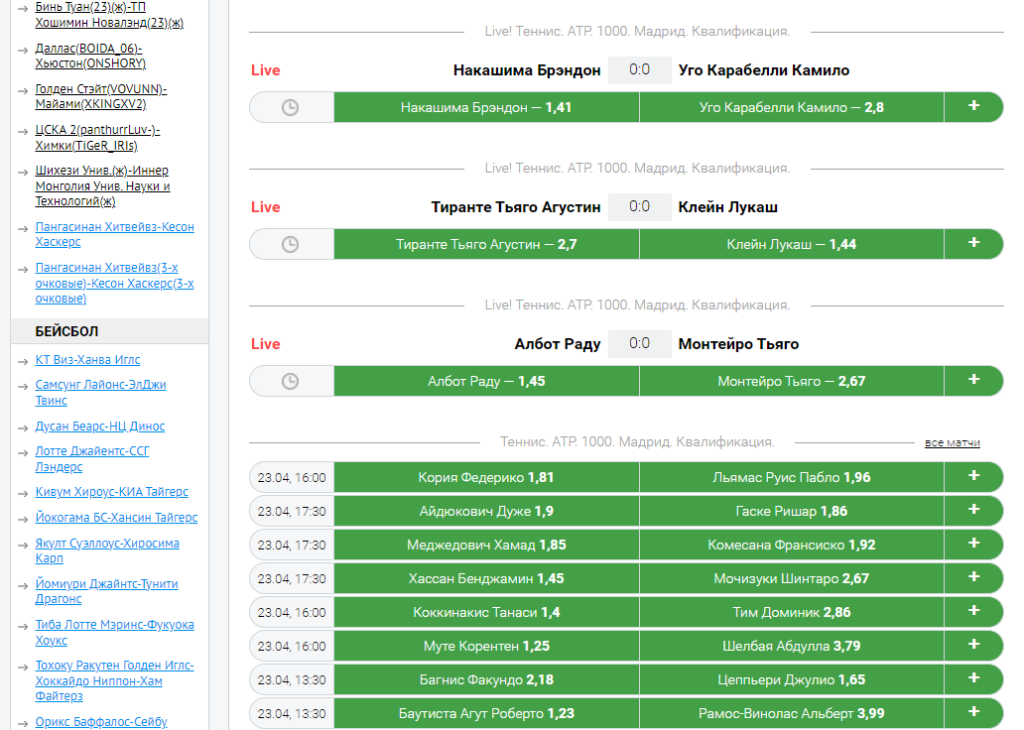Open Якулт Суэллоус-Хиросима Карп link
Viewport: 1024px width, 730px height.
click(107, 551)
